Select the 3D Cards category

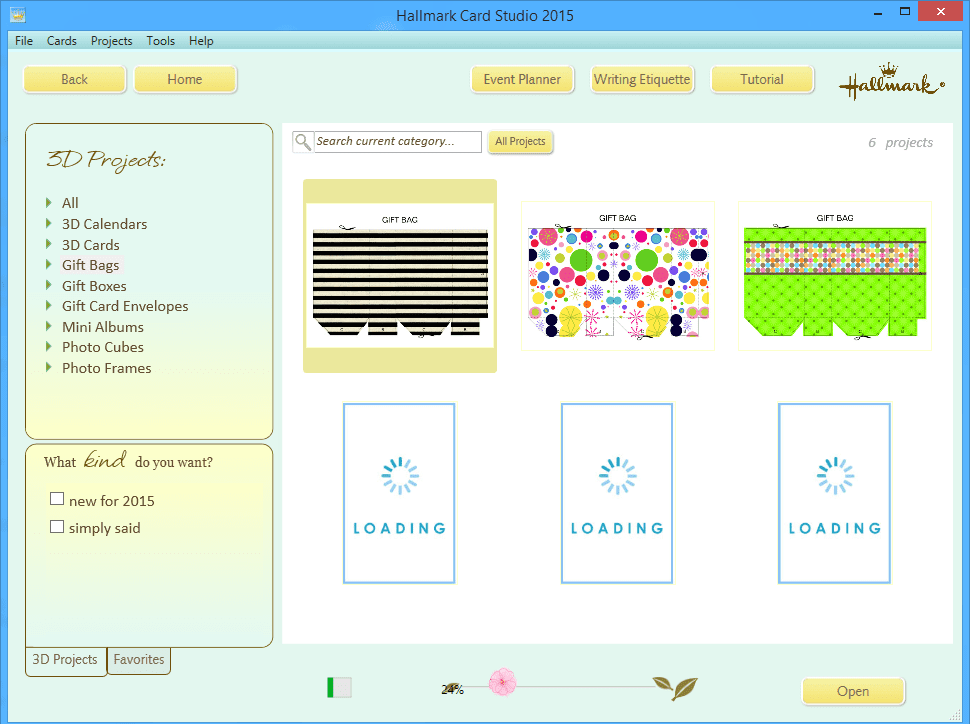91,245
